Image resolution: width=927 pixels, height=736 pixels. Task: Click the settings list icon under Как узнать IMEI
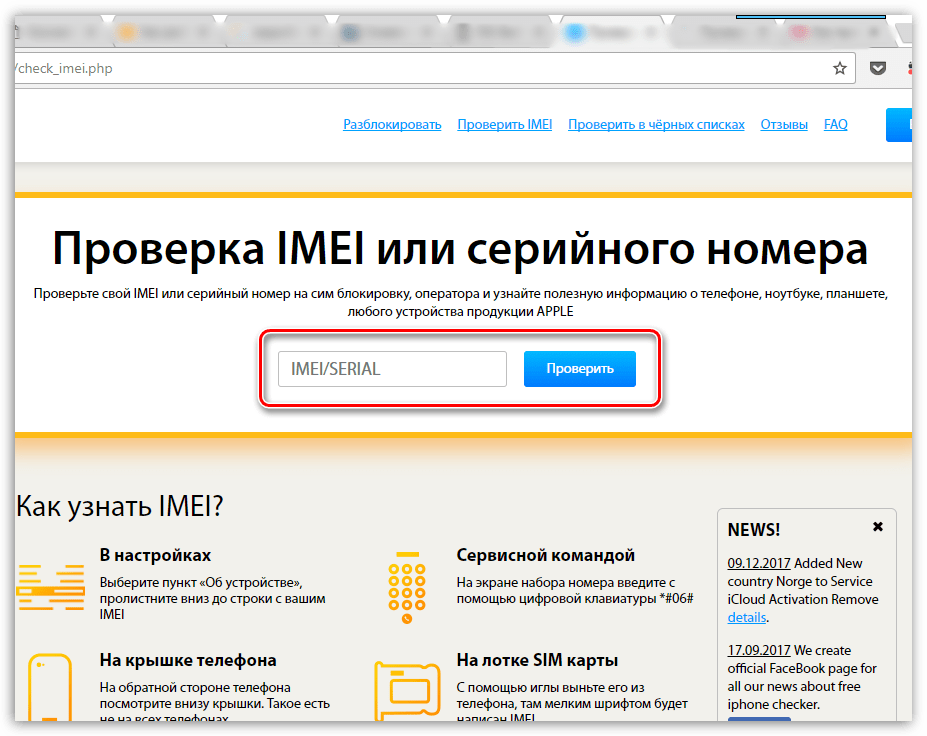(x=50, y=587)
